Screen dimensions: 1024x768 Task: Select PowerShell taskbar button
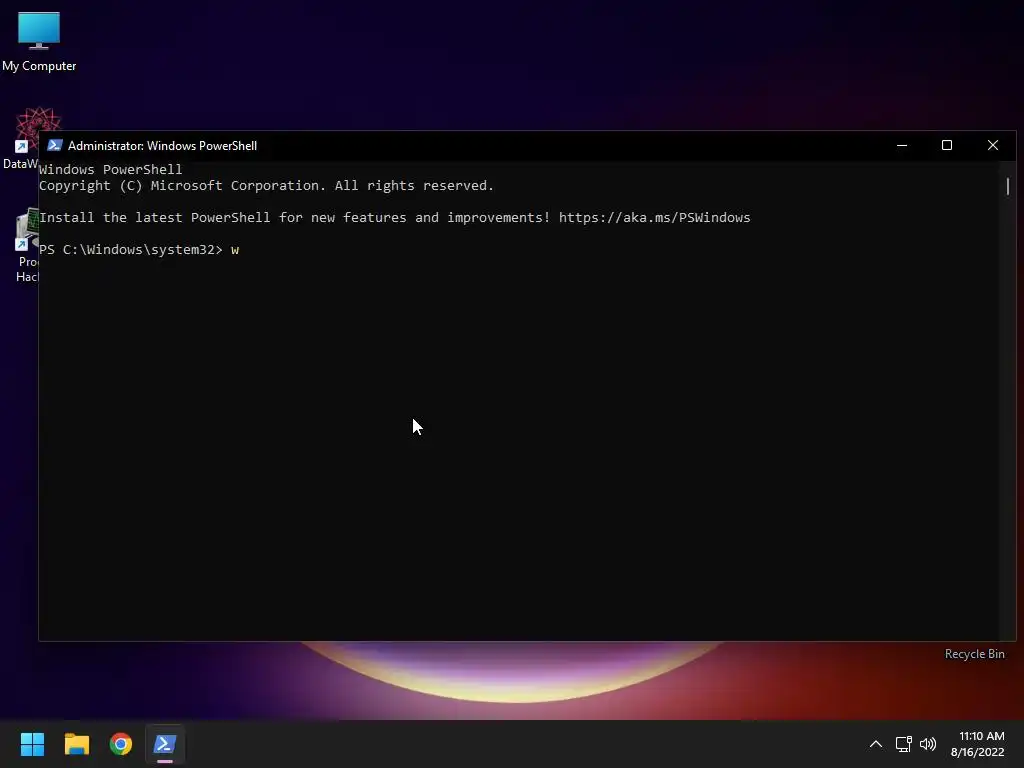click(165, 744)
